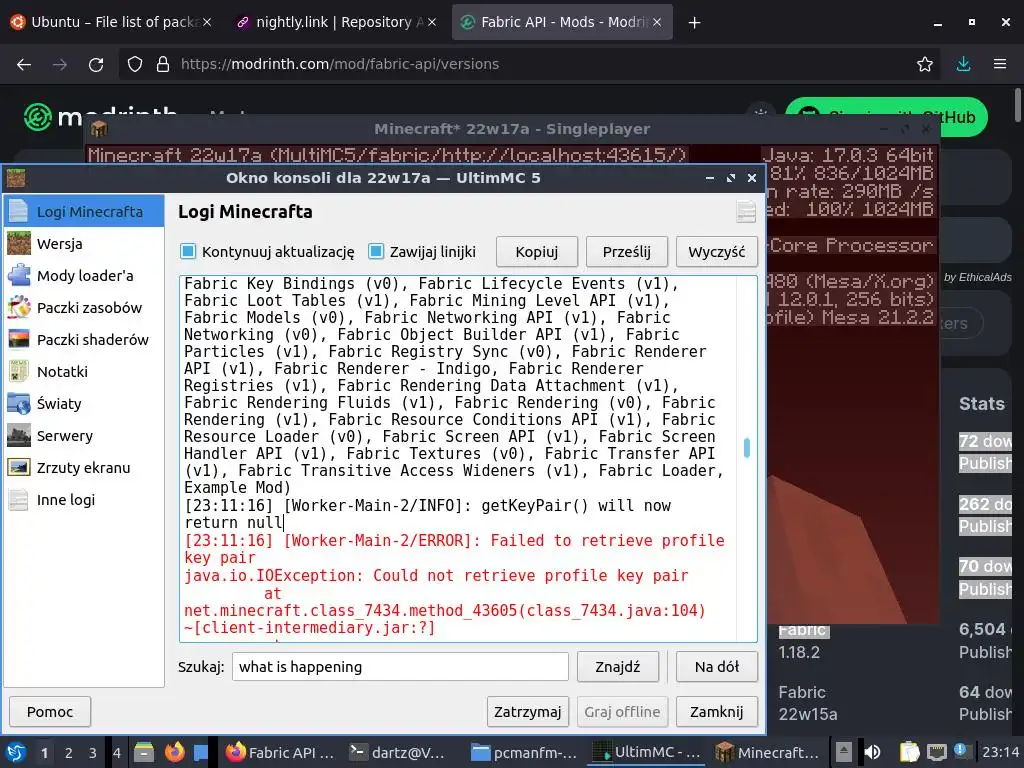Viewport: 1024px width, 768px height.
Task: Switch to Ubuntu File list browser tab
Action: 112,22
